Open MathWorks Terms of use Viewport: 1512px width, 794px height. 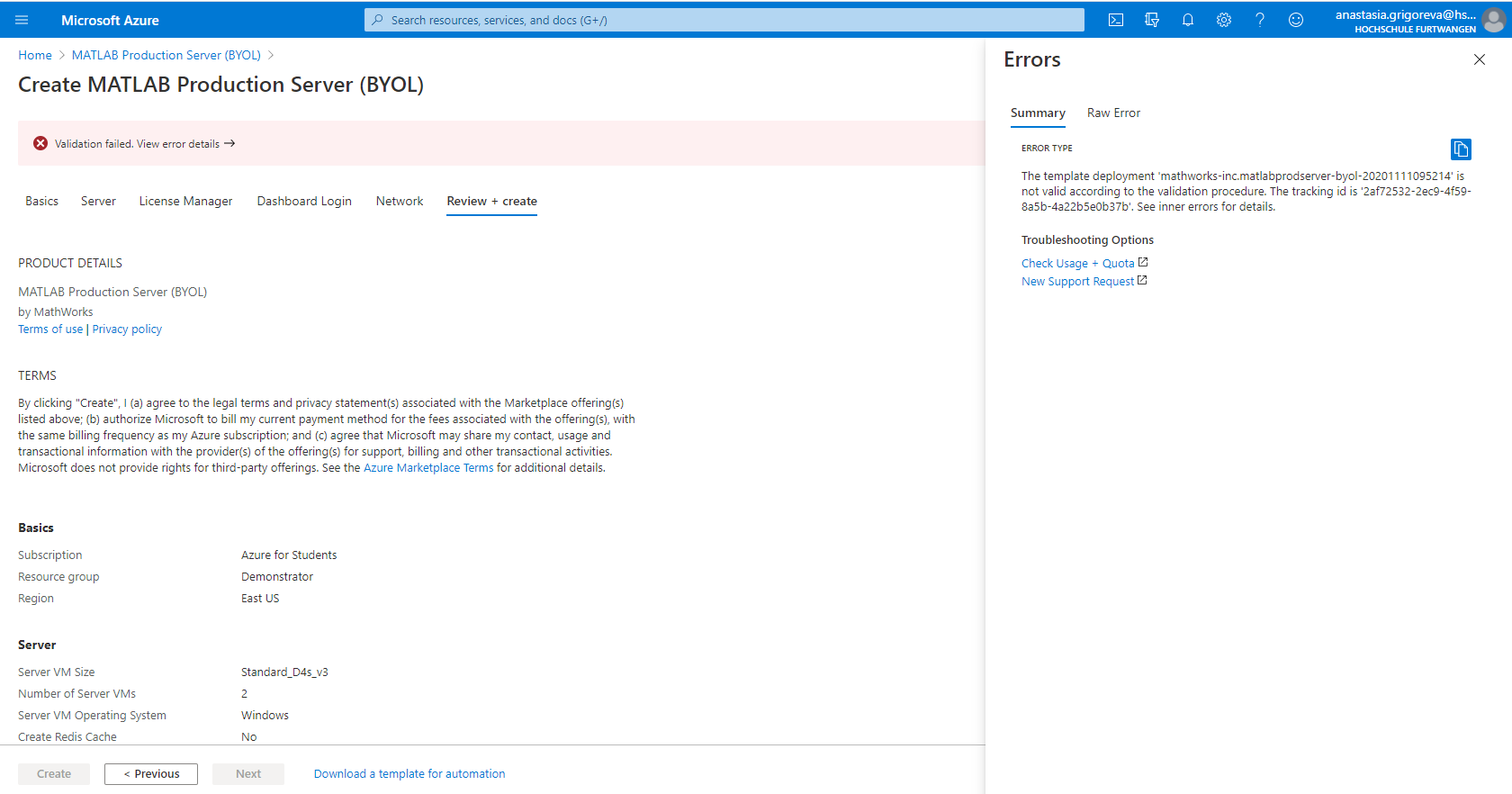[50, 329]
